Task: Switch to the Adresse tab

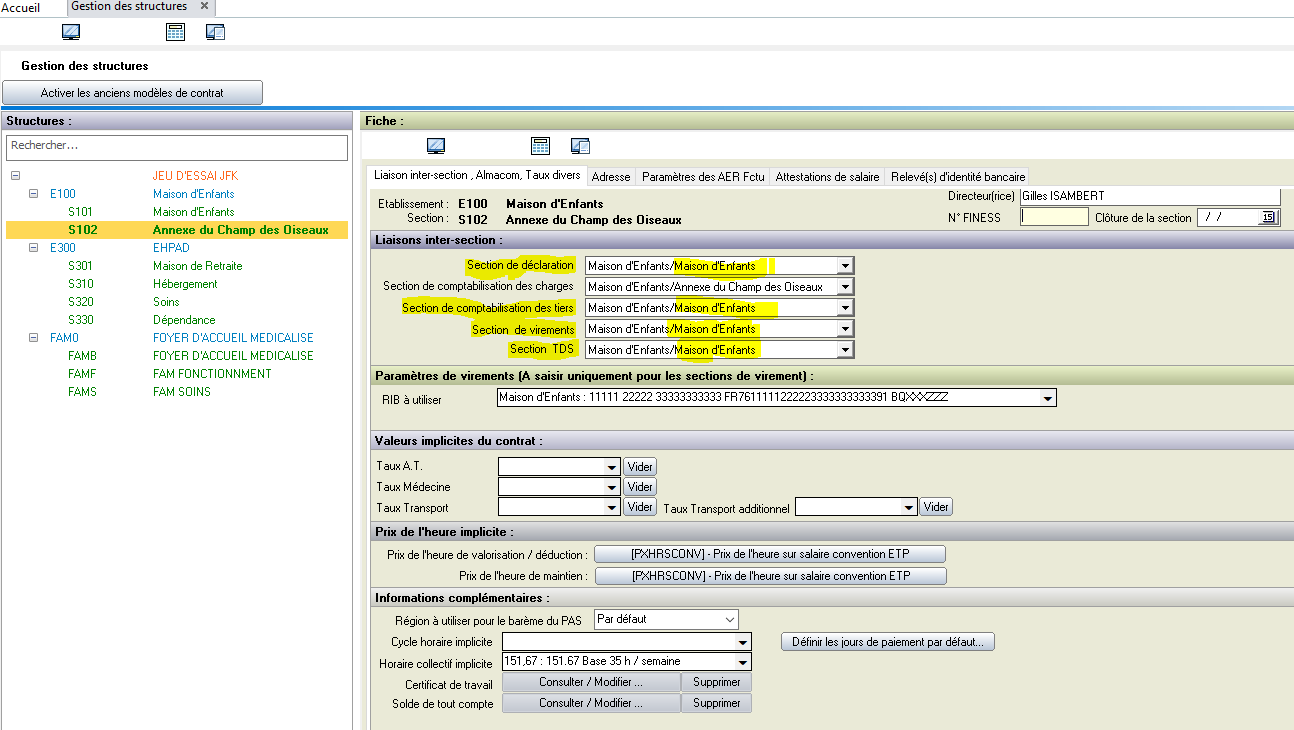Action: (x=611, y=177)
